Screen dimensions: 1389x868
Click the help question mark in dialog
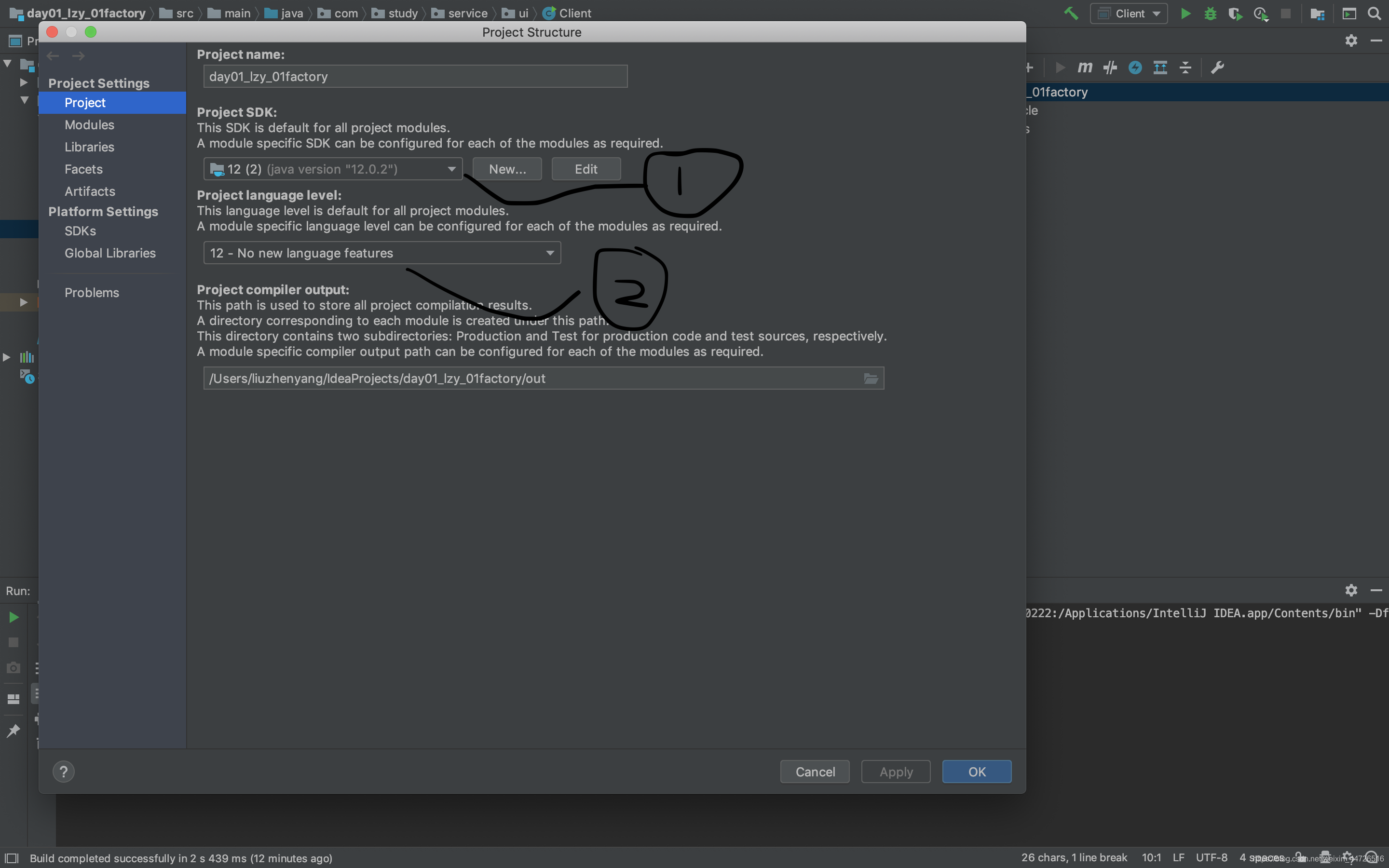coord(64,772)
